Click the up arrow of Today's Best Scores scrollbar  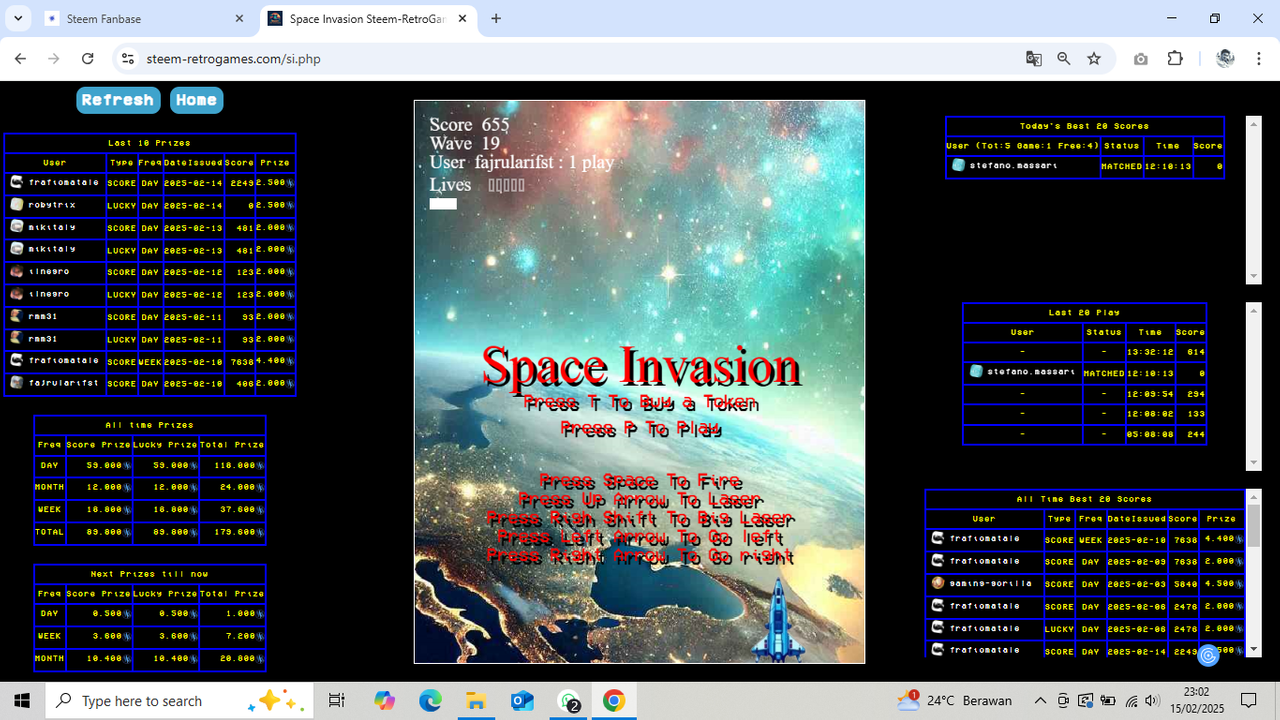[1253, 124]
